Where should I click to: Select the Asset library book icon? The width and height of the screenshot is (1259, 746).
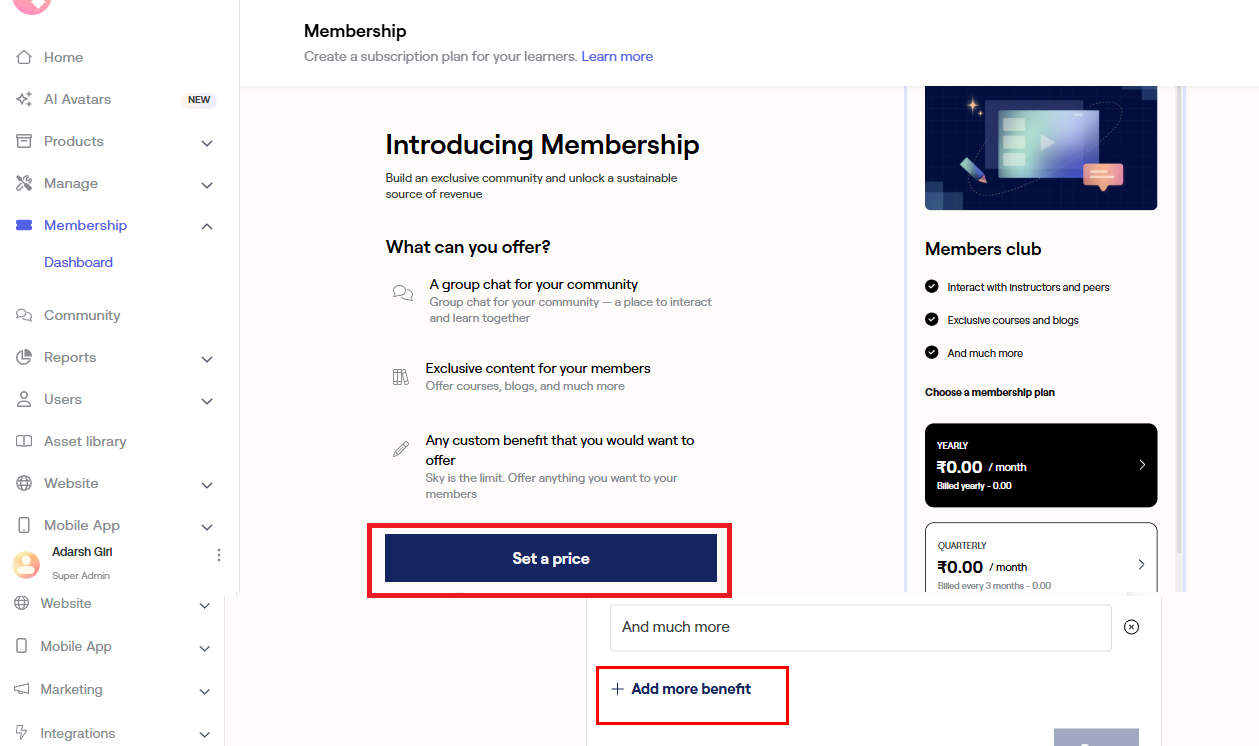point(24,442)
